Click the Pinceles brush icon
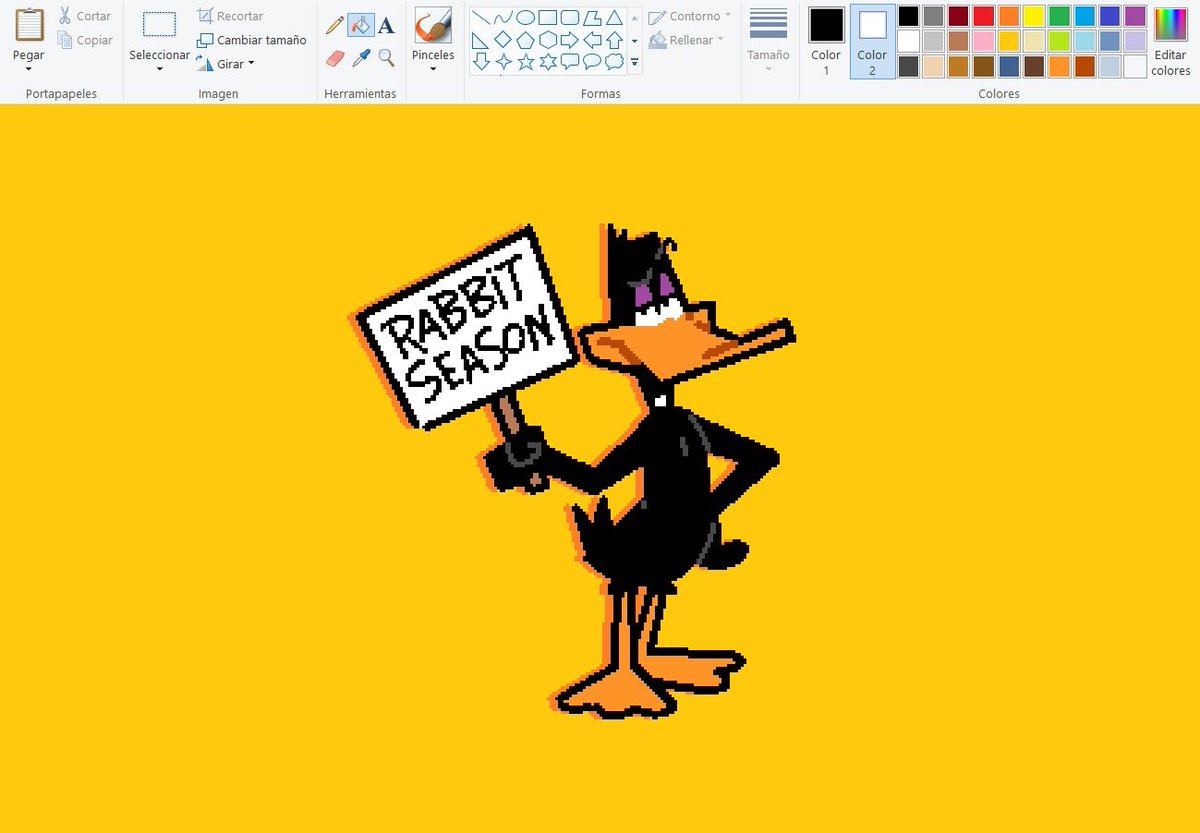The image size is (1200, 833). (433, 25)
